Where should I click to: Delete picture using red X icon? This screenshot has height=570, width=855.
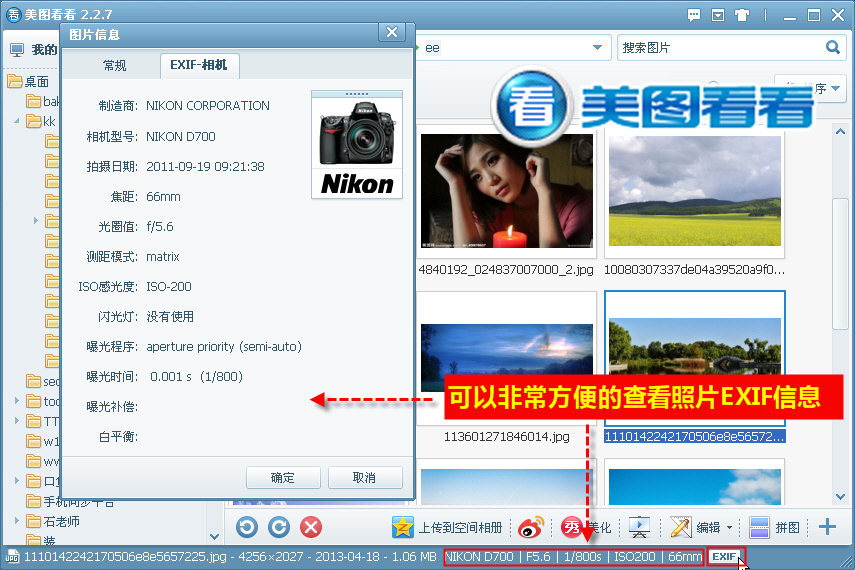(x=311, y=527)
